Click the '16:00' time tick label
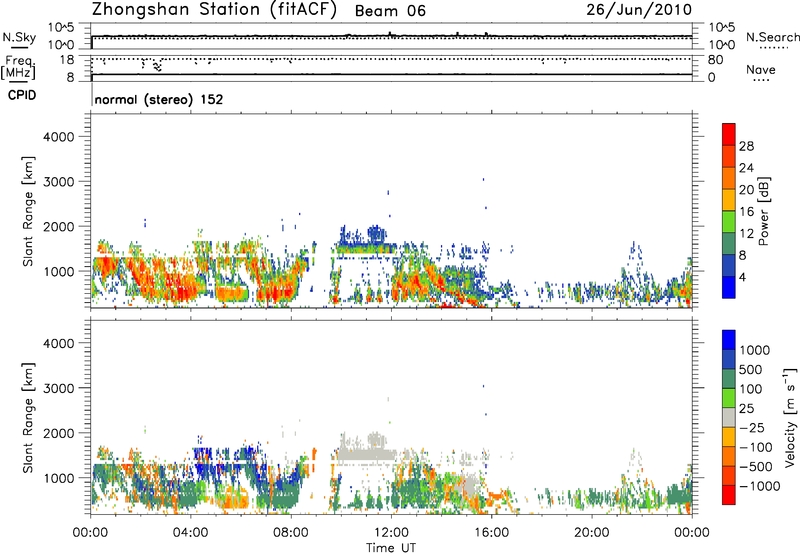The height and width of the screenshot is (554, 800). click(491, 533)
